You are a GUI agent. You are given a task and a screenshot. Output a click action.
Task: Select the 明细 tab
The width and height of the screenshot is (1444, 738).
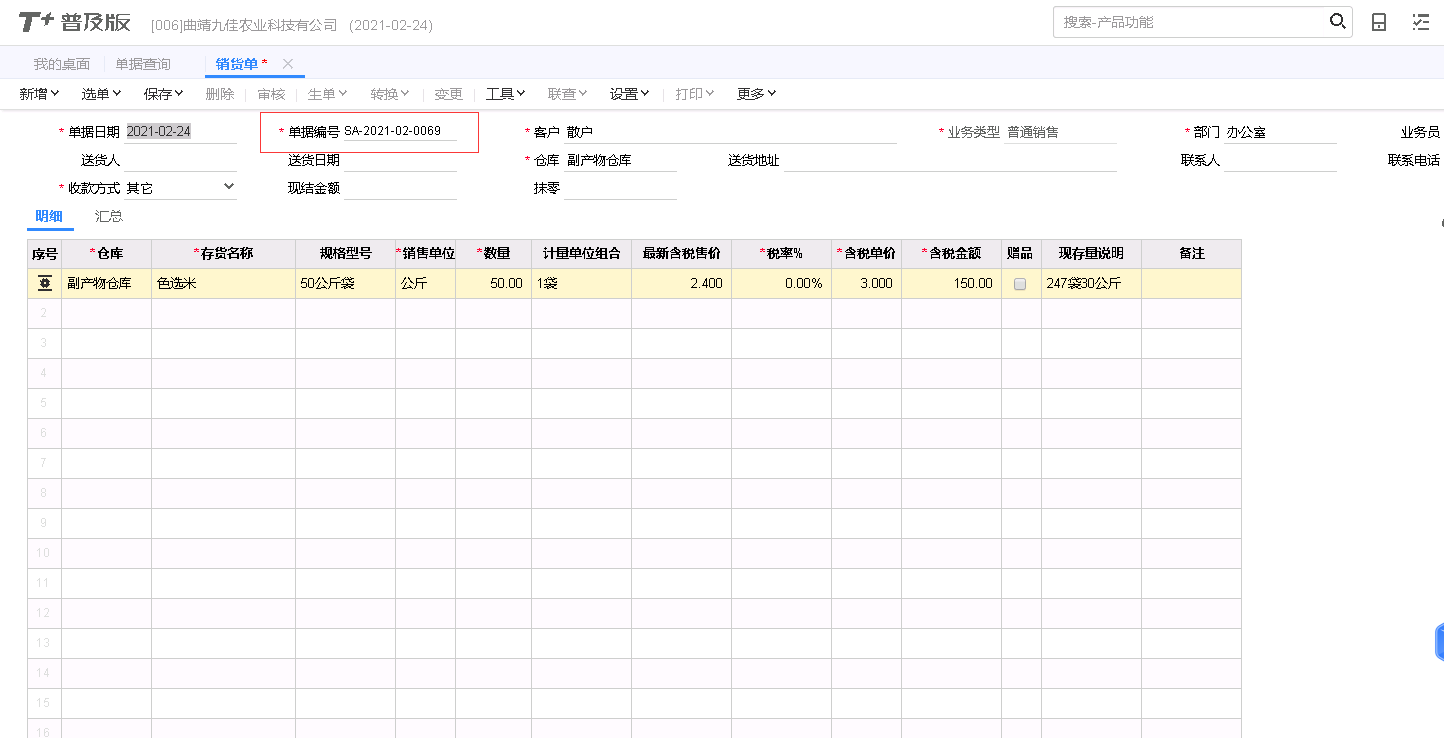point(49,216)
